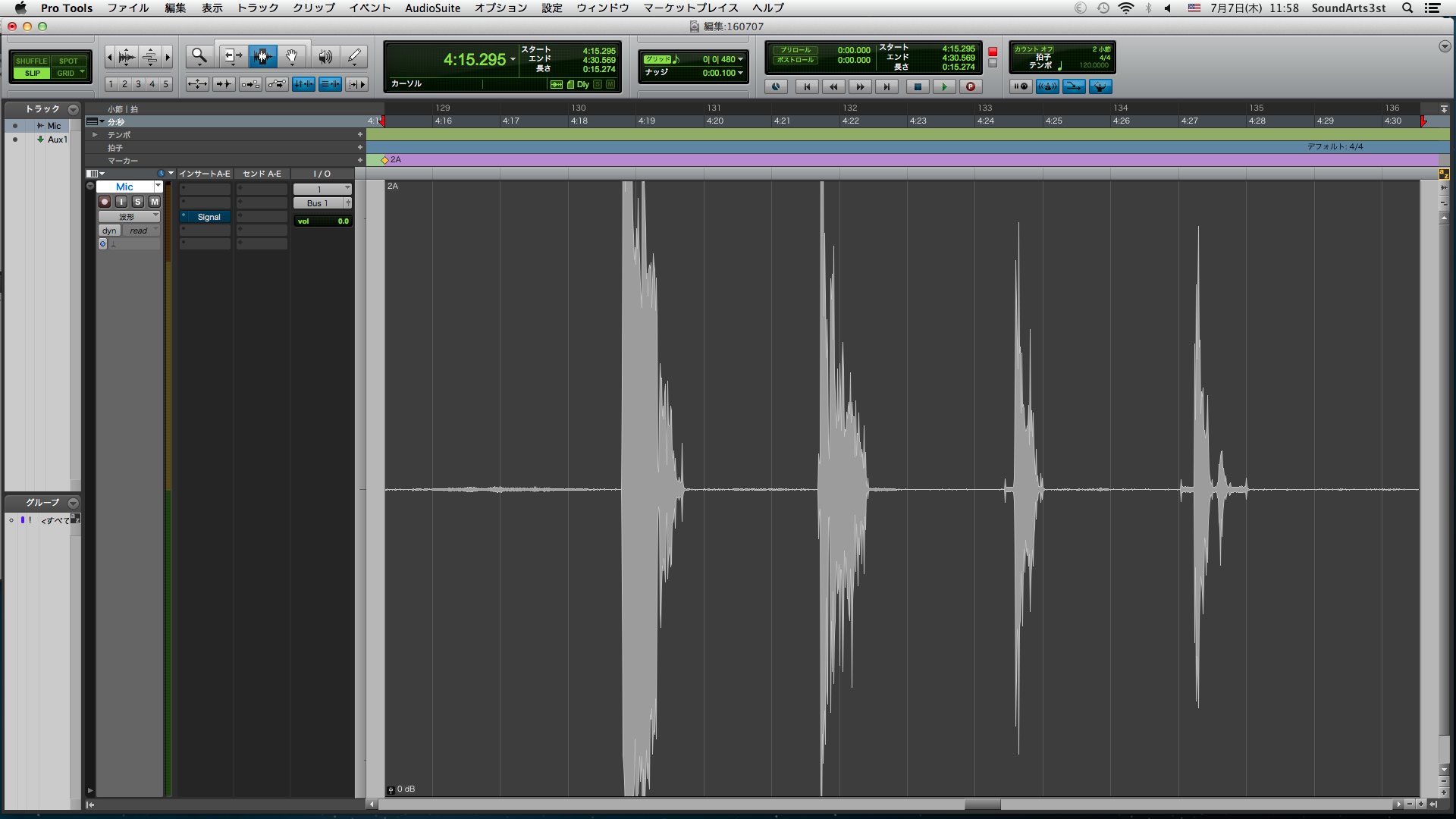Click Return to Zero transport button
Viewport: 1456px width, 819px height.
point(807,86)
